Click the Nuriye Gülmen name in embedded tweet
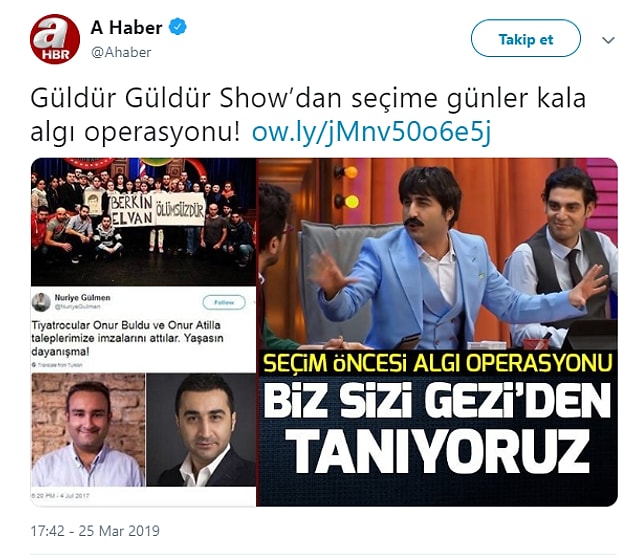 coord(83,297)
